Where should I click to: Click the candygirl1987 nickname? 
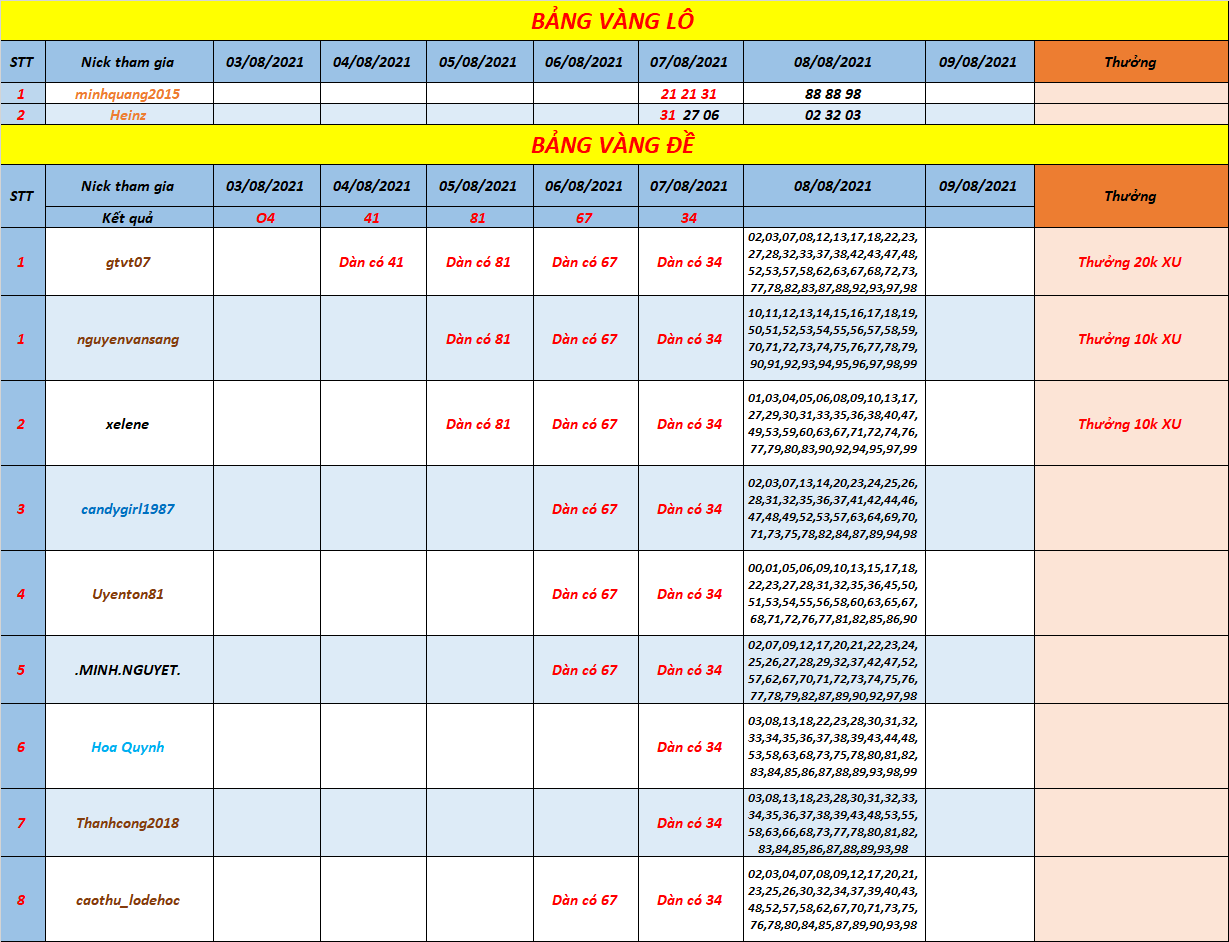[x=128, y=509]
